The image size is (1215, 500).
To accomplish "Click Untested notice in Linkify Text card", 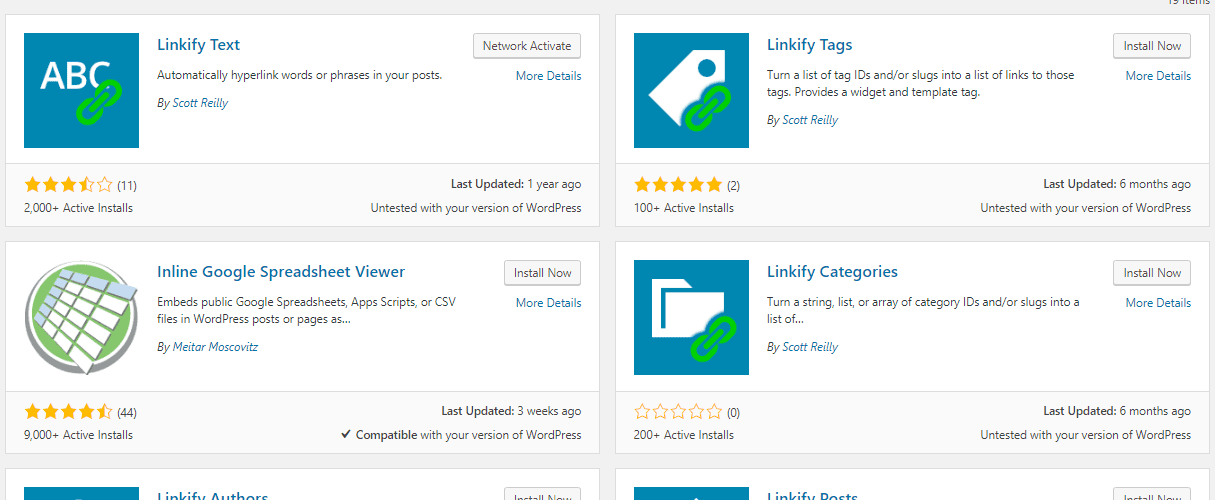I will pyautogui.click(x=476, y=208).
